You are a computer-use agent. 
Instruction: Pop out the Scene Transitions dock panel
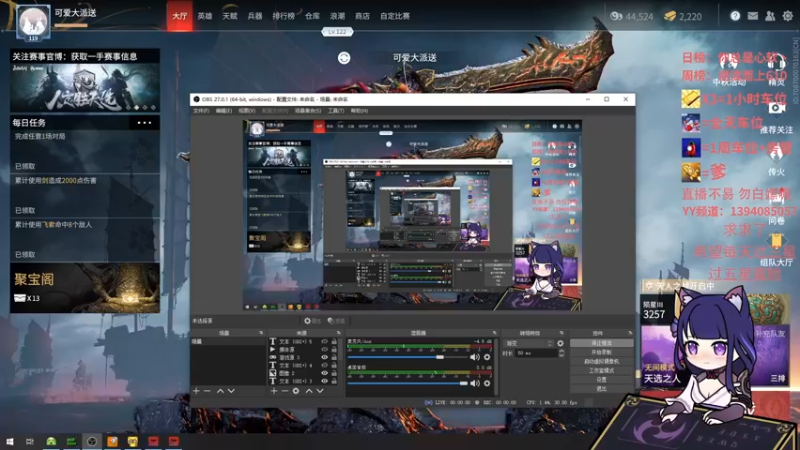tap(561, 333)
